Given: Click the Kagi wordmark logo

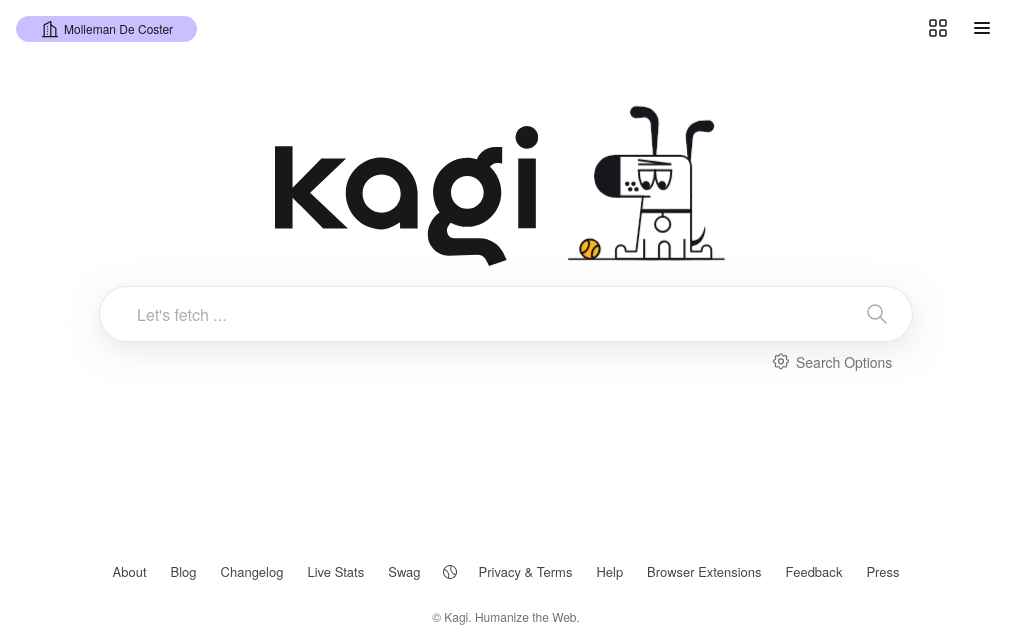Looking at the screenshot, I should pos(406,195).
